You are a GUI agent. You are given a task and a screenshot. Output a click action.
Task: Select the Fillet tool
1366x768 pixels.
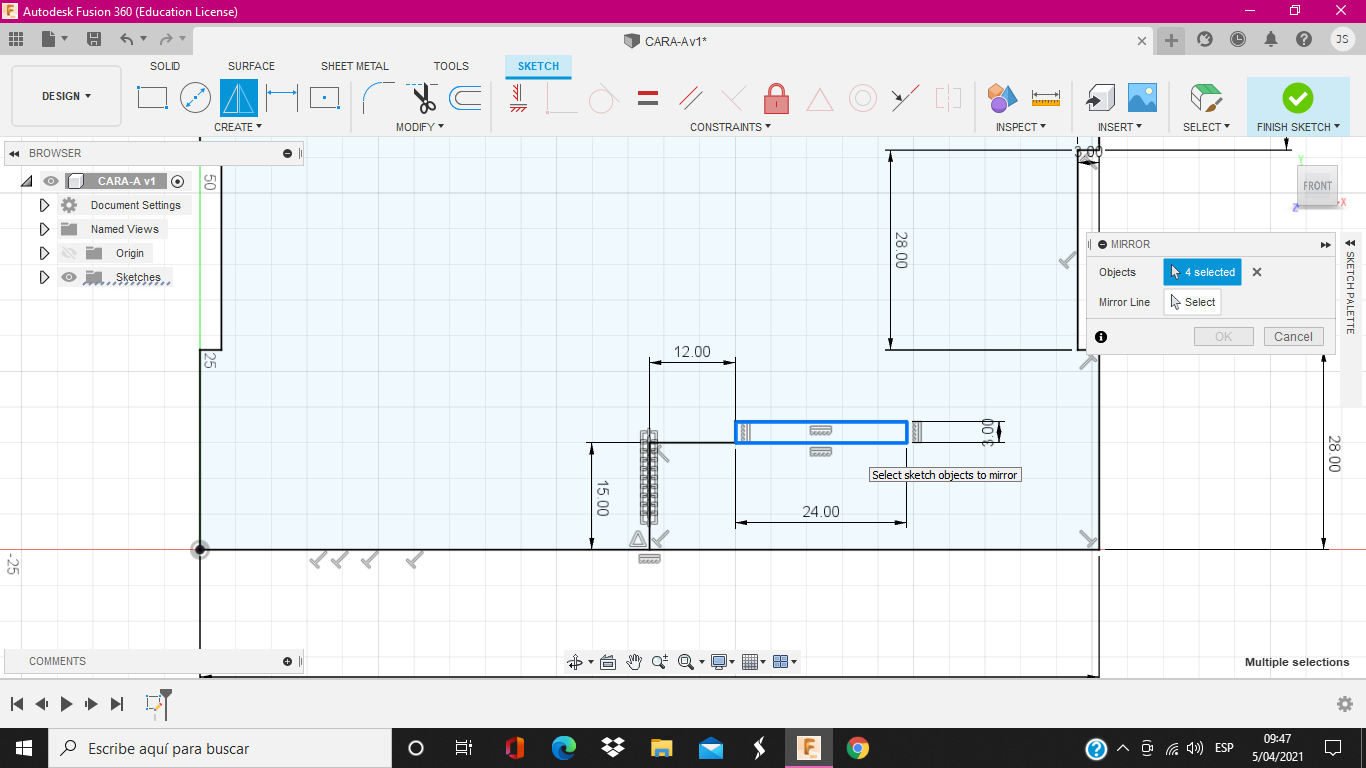coord(378,98)
